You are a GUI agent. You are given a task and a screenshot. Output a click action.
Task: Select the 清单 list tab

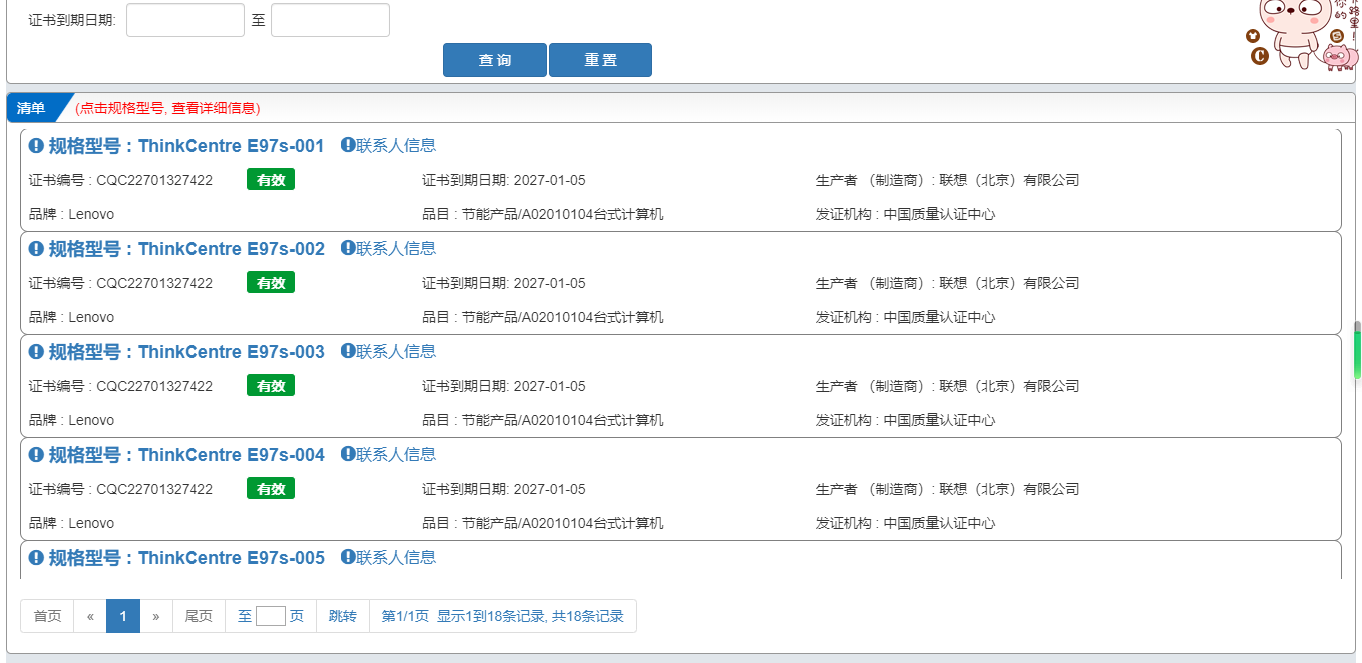(33, 108)
